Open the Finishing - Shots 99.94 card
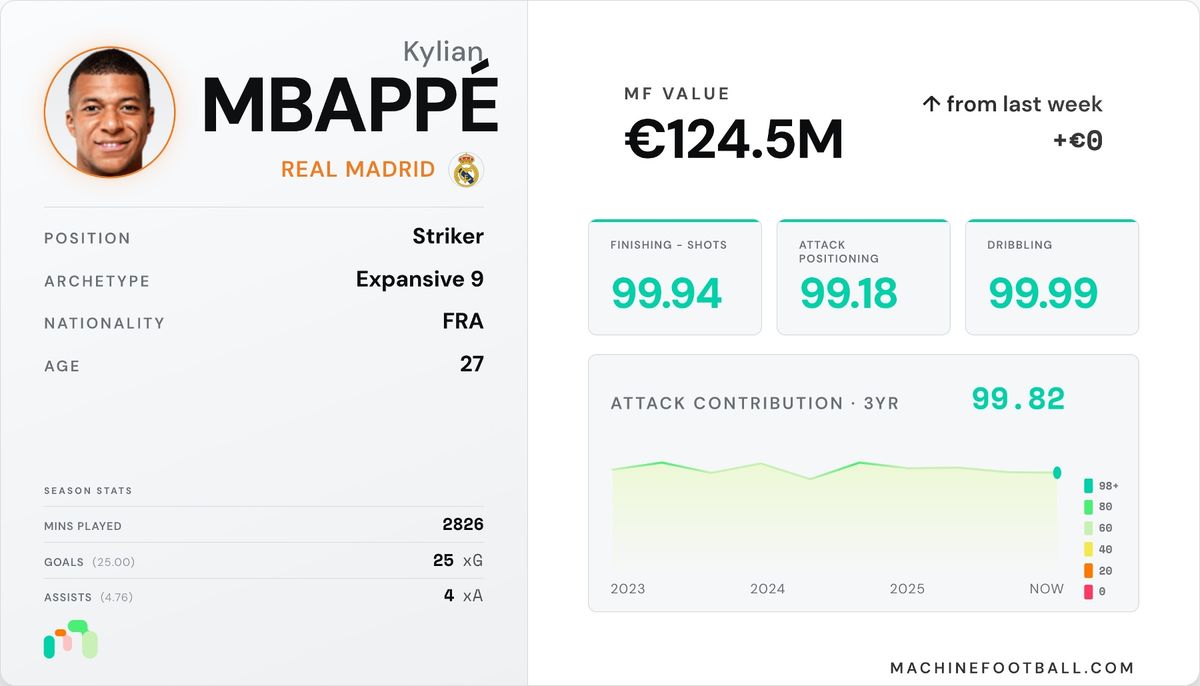Viewport: 1200px width, 686px height. [675, 277]
